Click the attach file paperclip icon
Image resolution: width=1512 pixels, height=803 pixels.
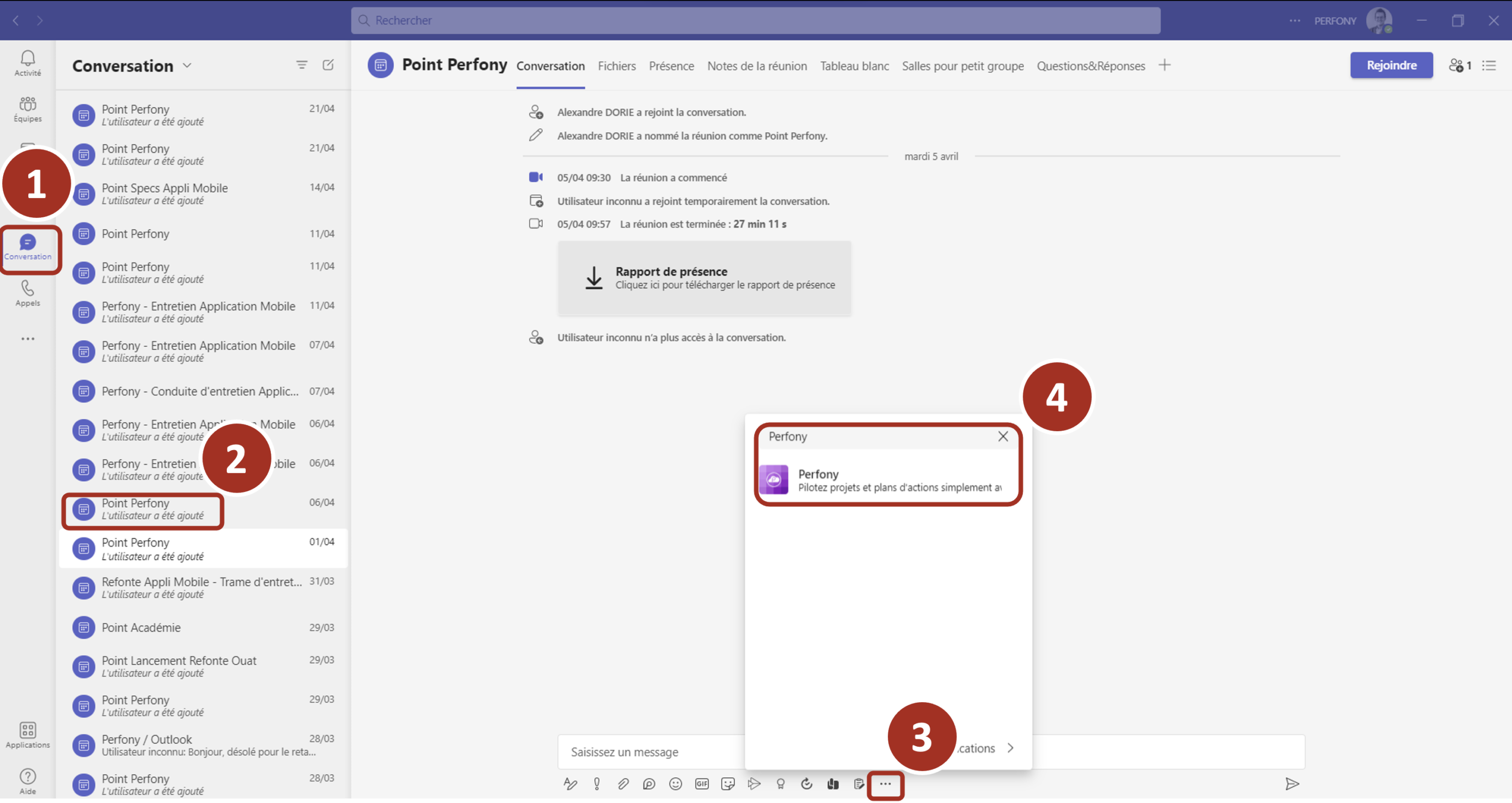point(623,784)
